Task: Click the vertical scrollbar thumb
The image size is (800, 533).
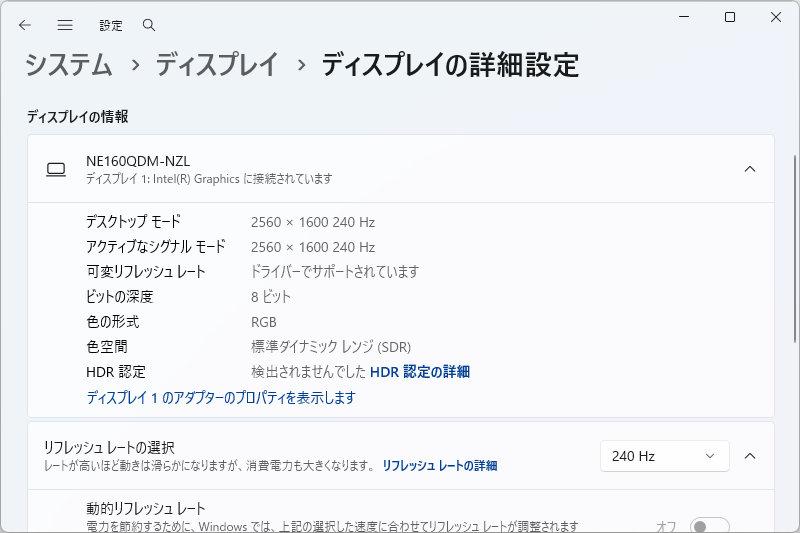Action: (795, 248)
